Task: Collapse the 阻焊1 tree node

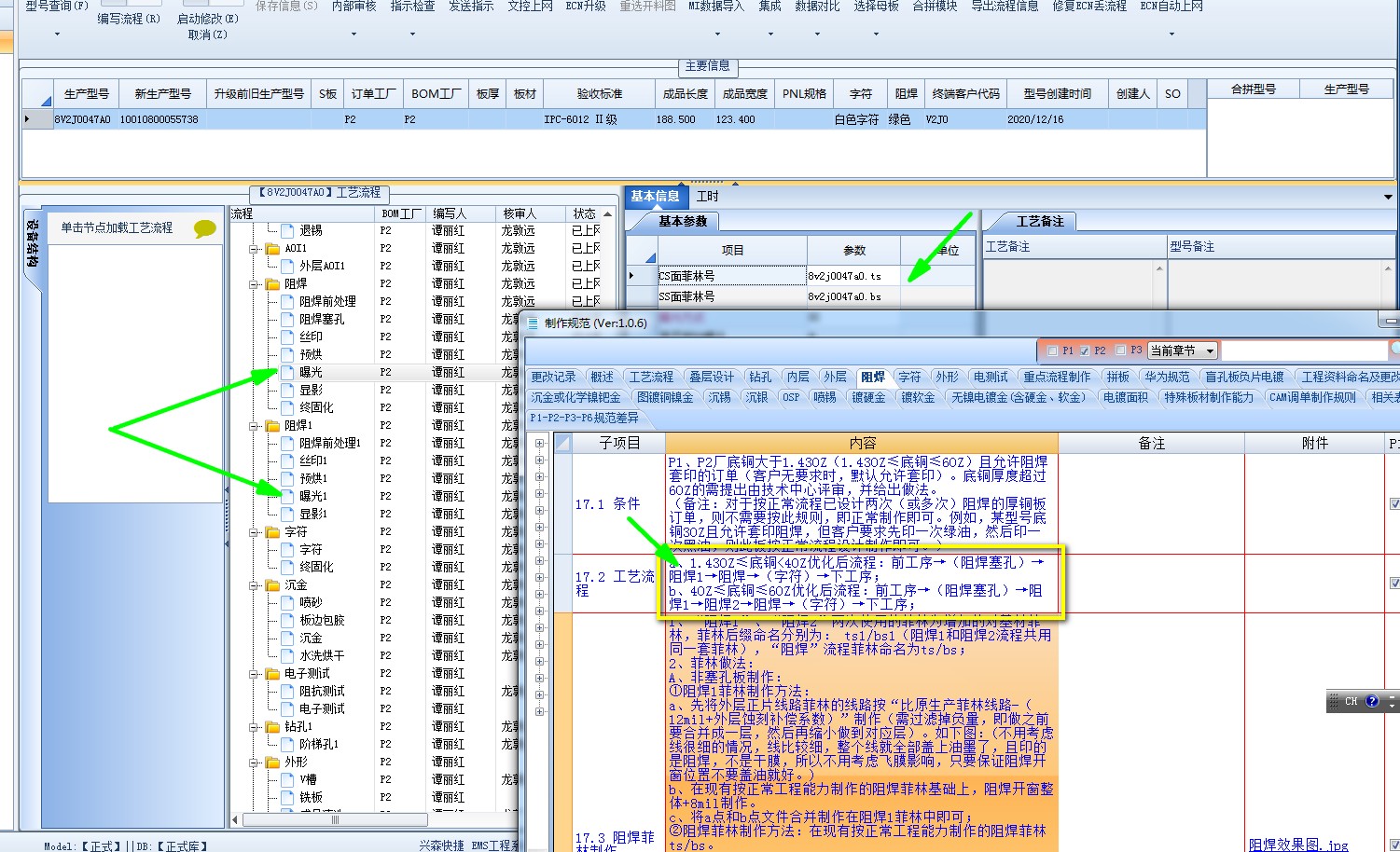Action: click(x=254, y=426)
